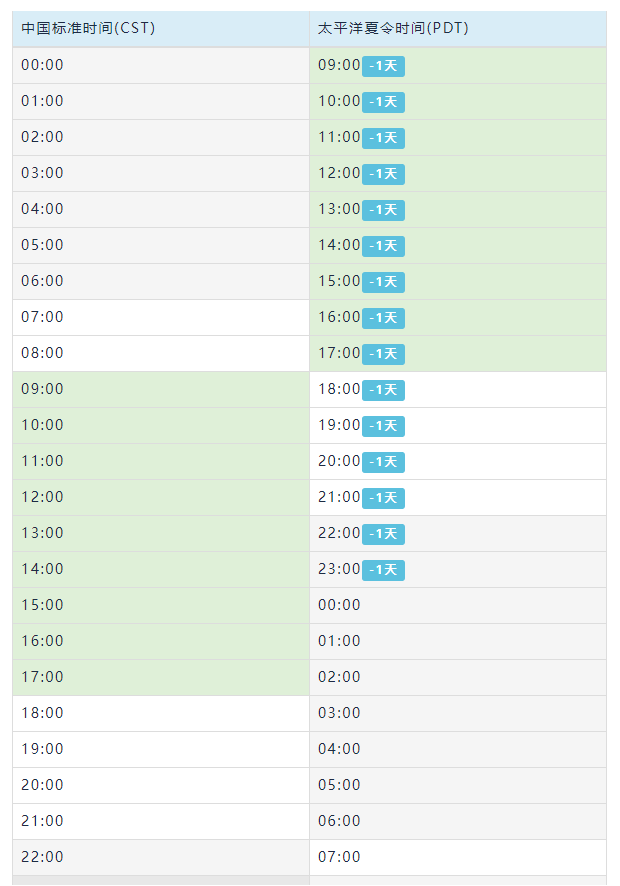Select the 19:00 CST cell
This screenshot has height=886, width=620.
tap(161, 749)
